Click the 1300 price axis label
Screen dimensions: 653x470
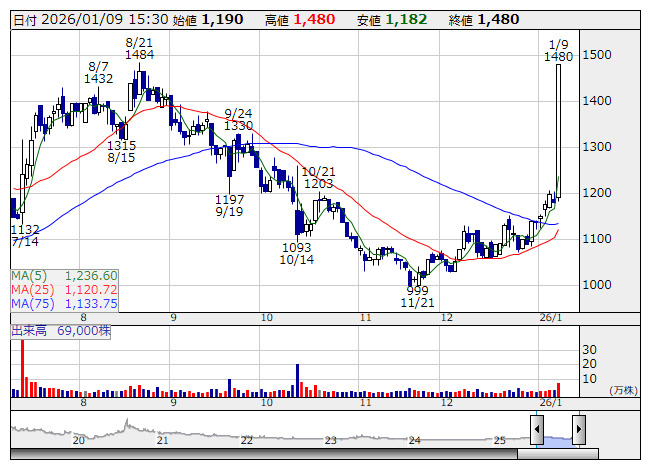(597, 147)
